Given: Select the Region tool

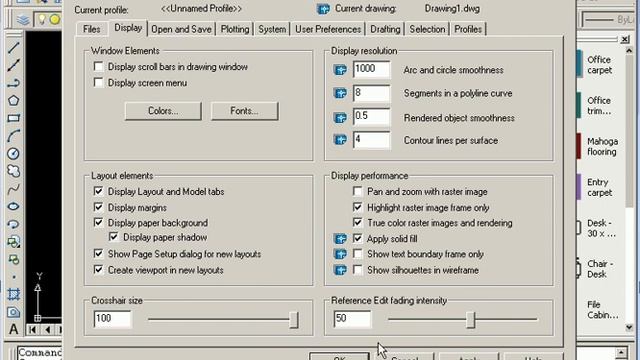Looking at the screenshot, I should pos(13,312).
